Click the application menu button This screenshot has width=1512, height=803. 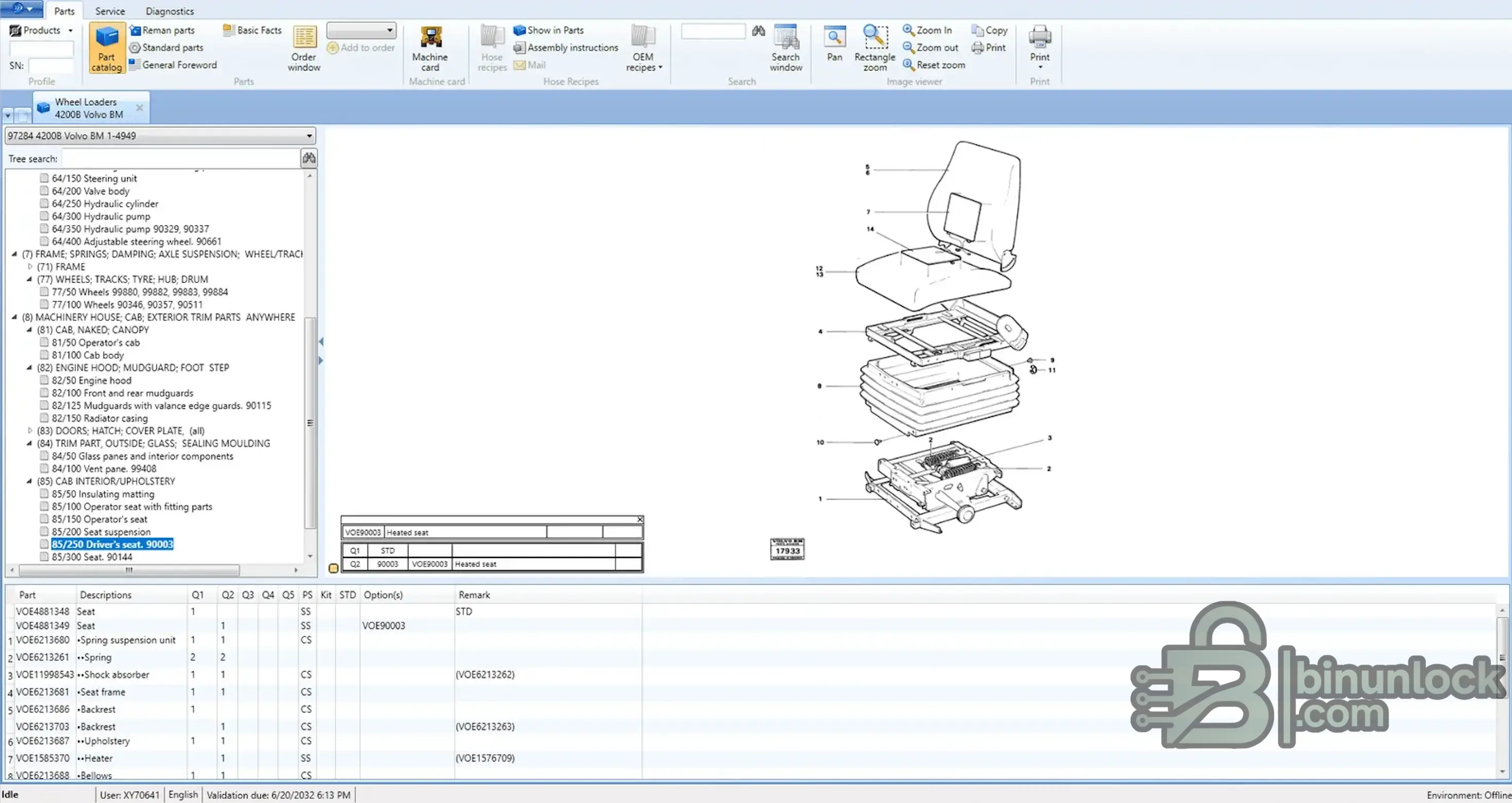coord(22,8)
